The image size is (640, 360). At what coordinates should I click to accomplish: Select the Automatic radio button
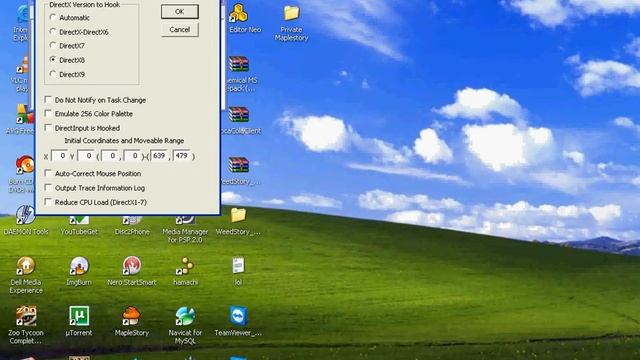click(x=53, y=18)
